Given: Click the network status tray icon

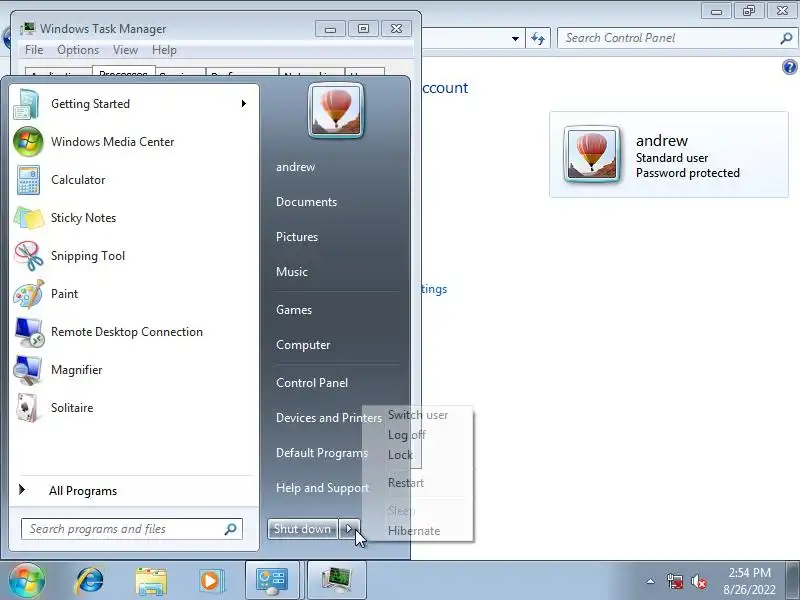Looking at the screenshot, I should [675, 581].
